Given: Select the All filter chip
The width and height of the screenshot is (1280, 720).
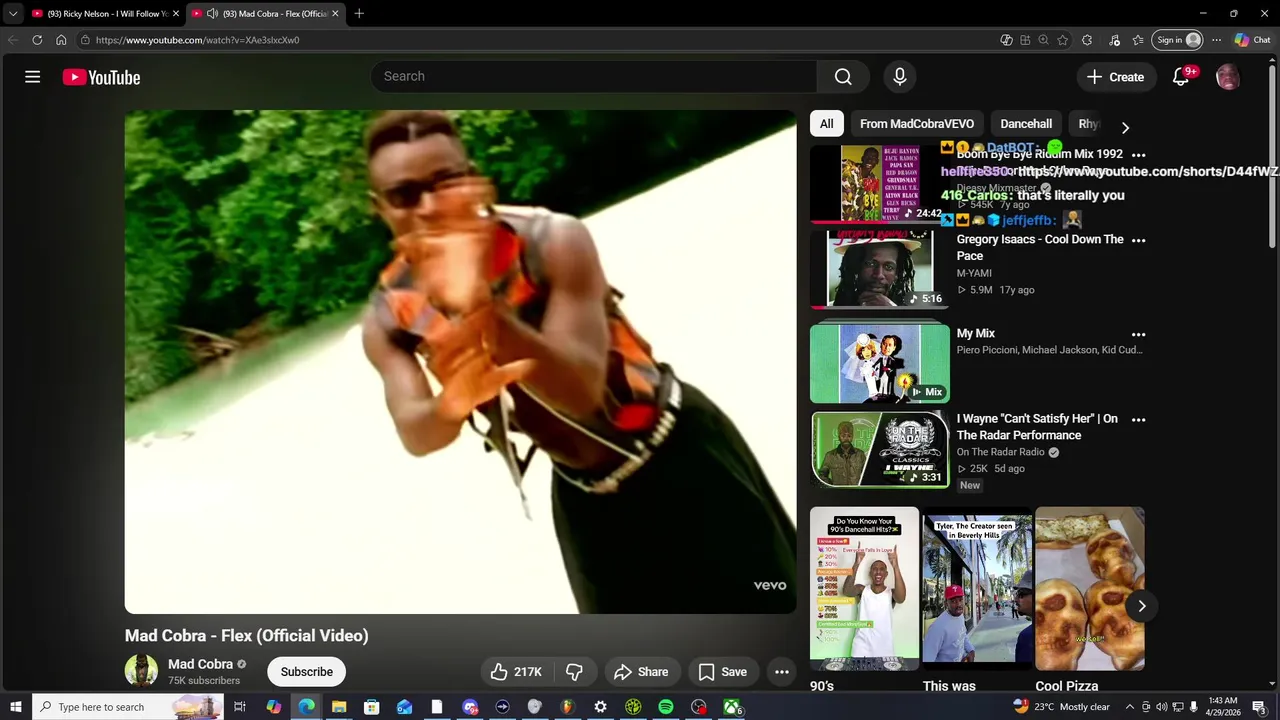Looking at the screenshot, I should [826, 124].
